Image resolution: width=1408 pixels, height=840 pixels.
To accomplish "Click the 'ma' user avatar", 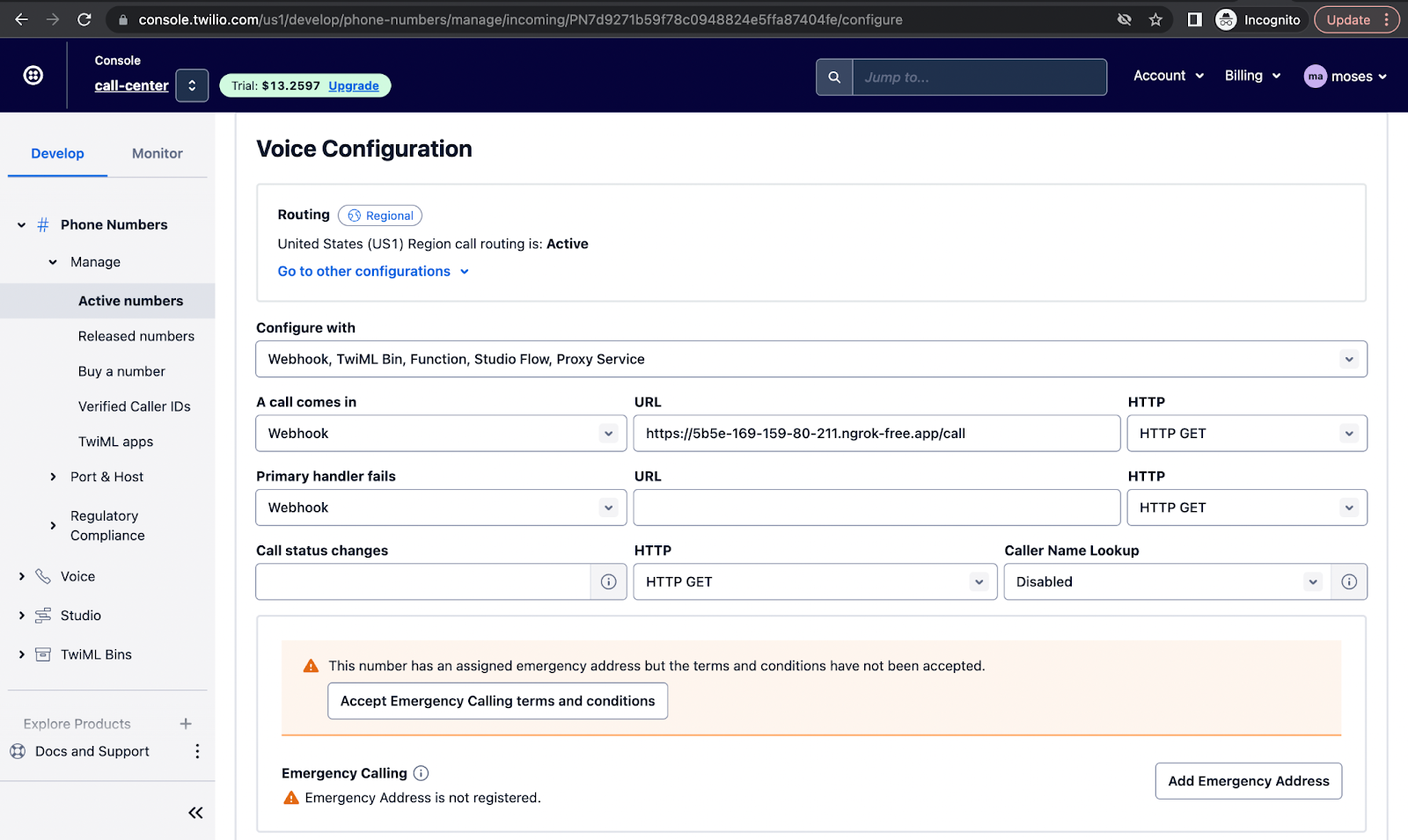I will coord(1315,77).
